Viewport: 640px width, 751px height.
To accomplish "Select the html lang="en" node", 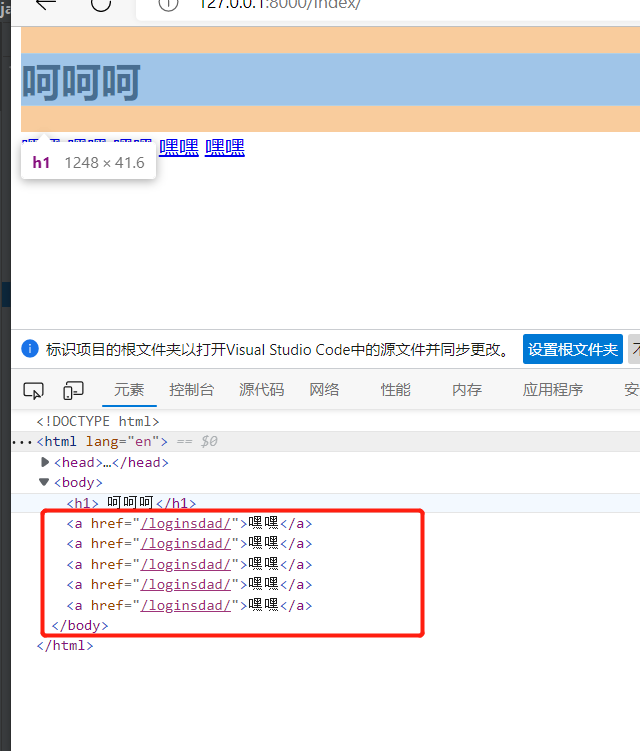I will point(102,441).
